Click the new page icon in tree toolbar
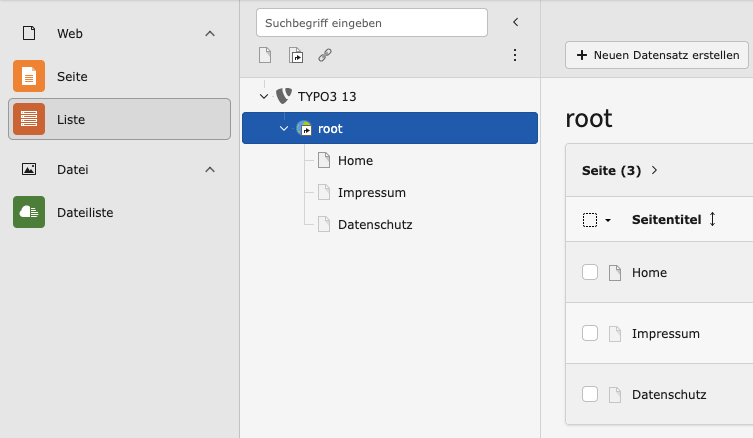The image size is (753, 438). 265,55
